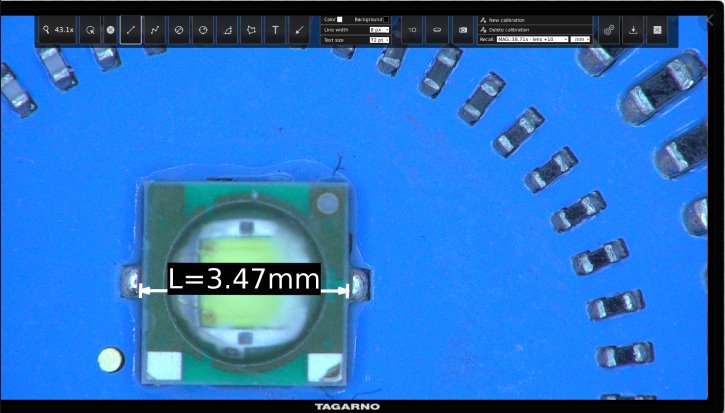The image size is (725, 413).
Task: Click the camera snapshot icon
Action: pos(462,31)
